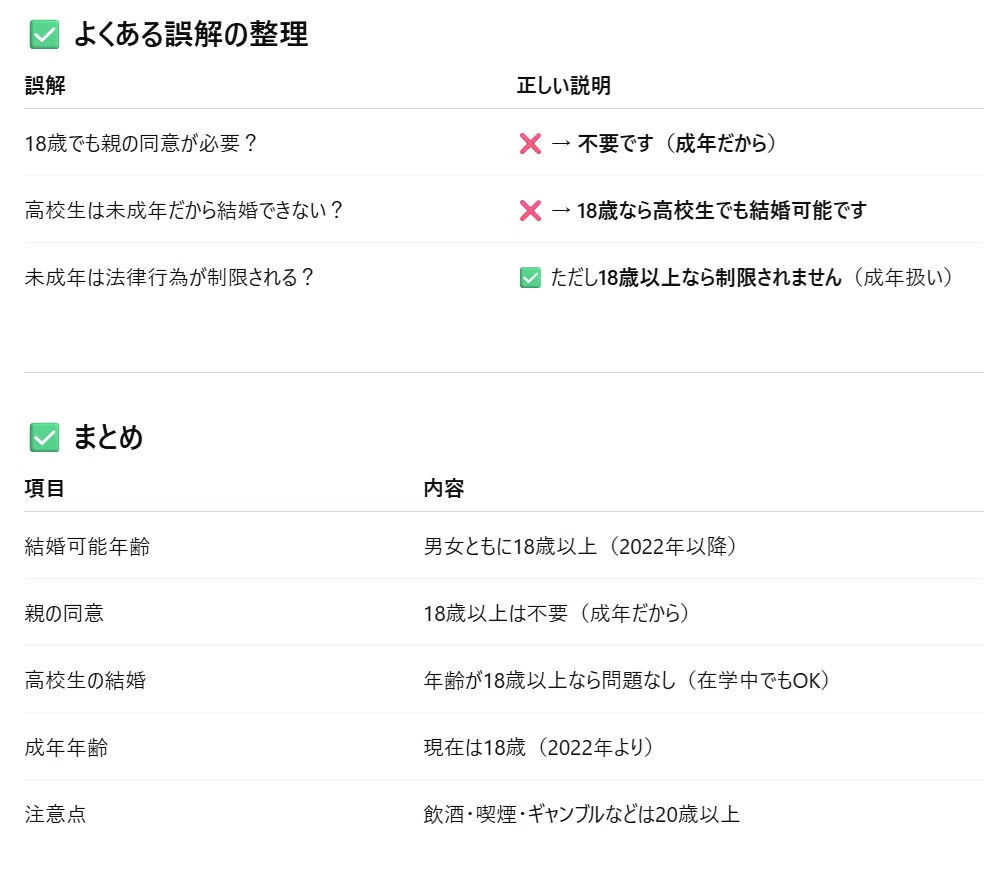The image size is (1008, 883).
Task: Select the 項目 column header
Action: tap(44, 488)
